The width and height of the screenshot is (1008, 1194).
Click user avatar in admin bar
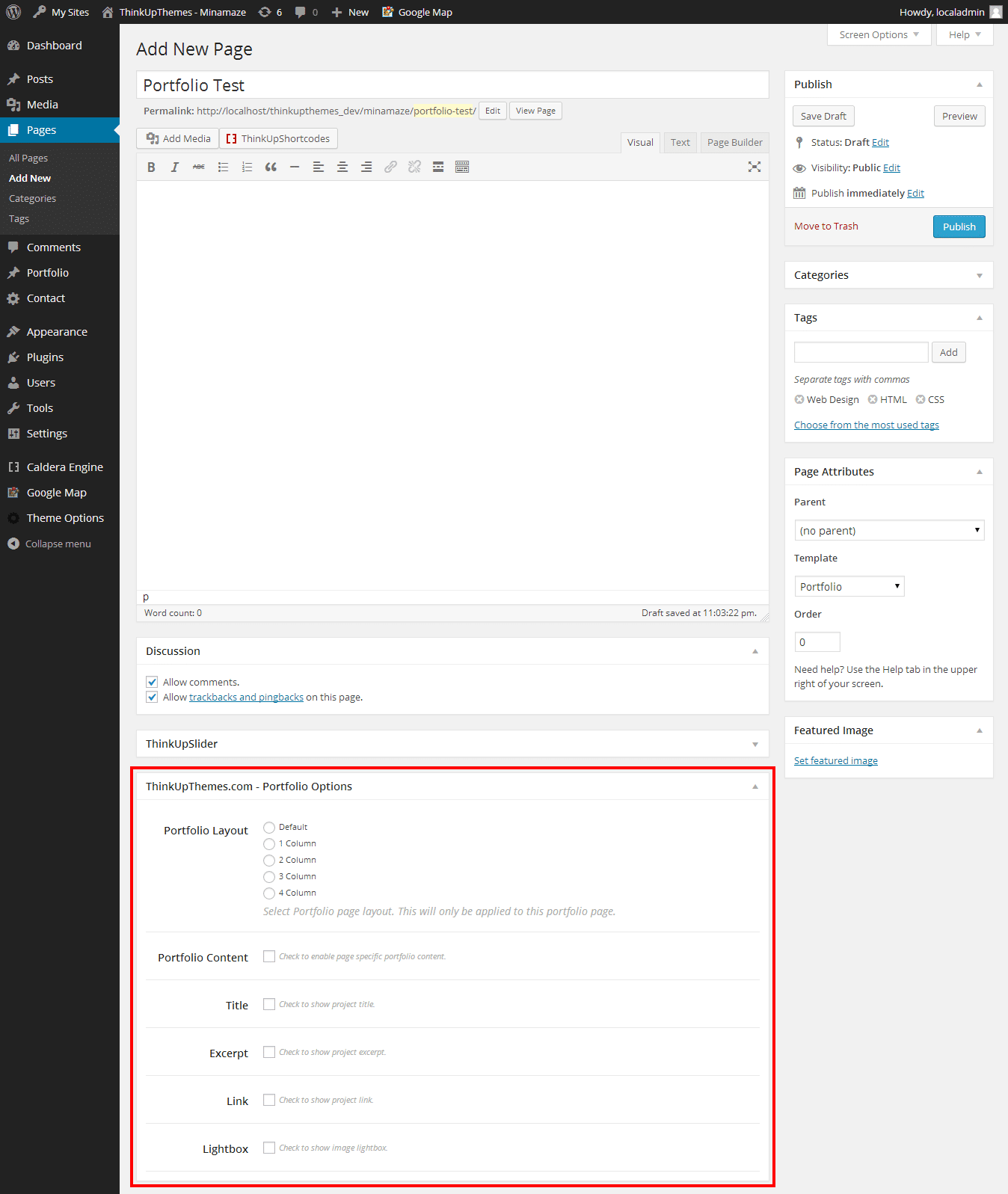[x=995, y=12]
